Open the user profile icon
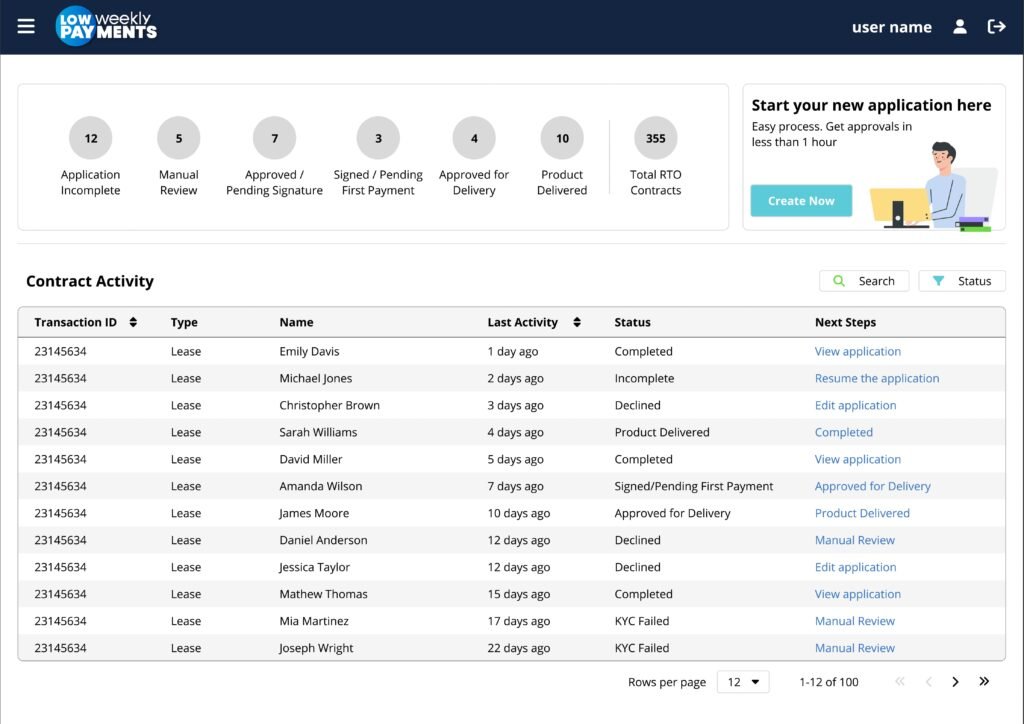This screenshot has height=724, width=1024. pos(960,27)
